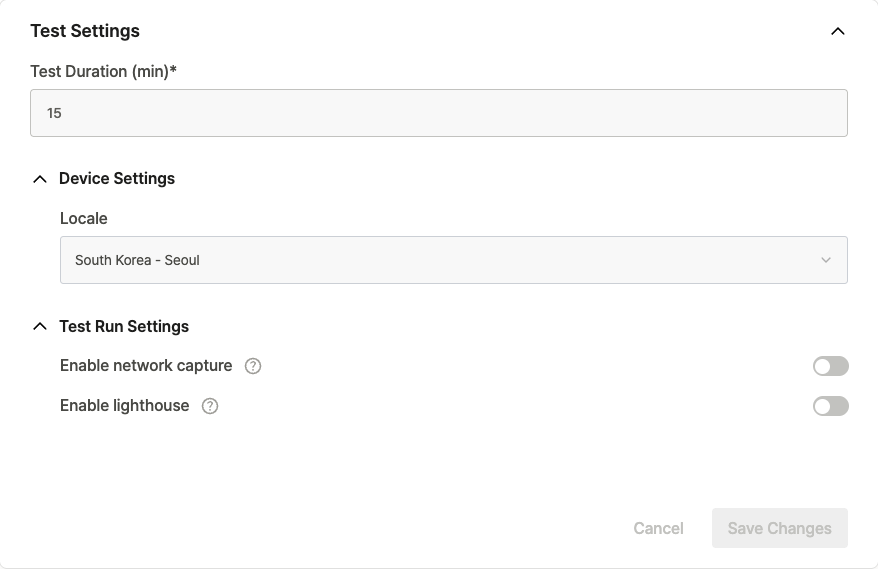The height and width of the screenshot is (569, 878).
Task: Click the Enable network capture label
Action: (x=146, y=366)
